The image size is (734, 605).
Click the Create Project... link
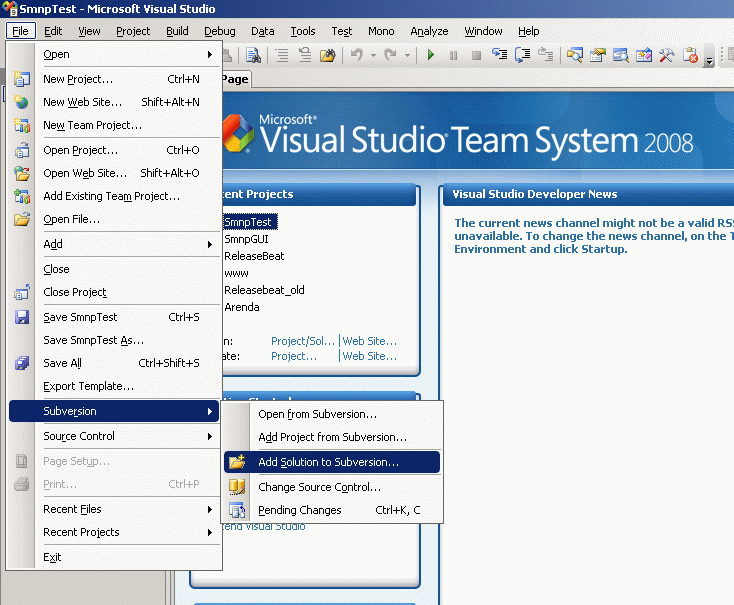click(x=294, y=356)
